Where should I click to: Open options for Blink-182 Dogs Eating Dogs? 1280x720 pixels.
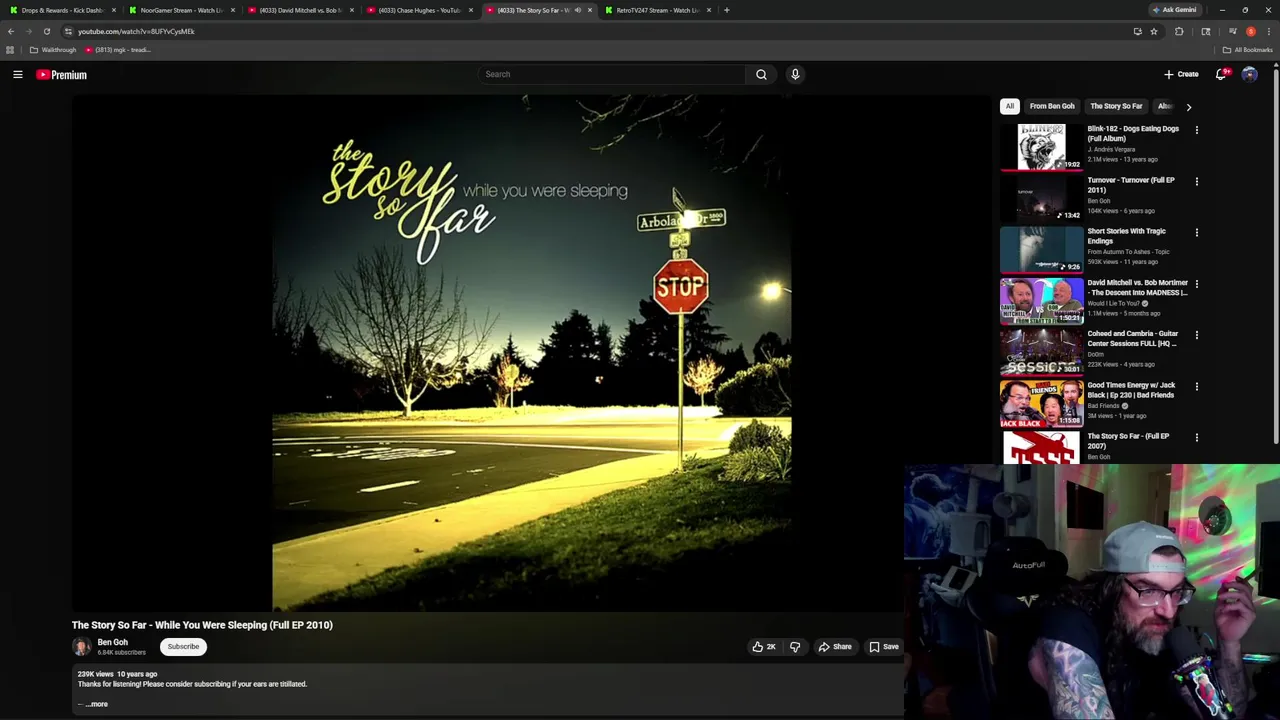1196,130
